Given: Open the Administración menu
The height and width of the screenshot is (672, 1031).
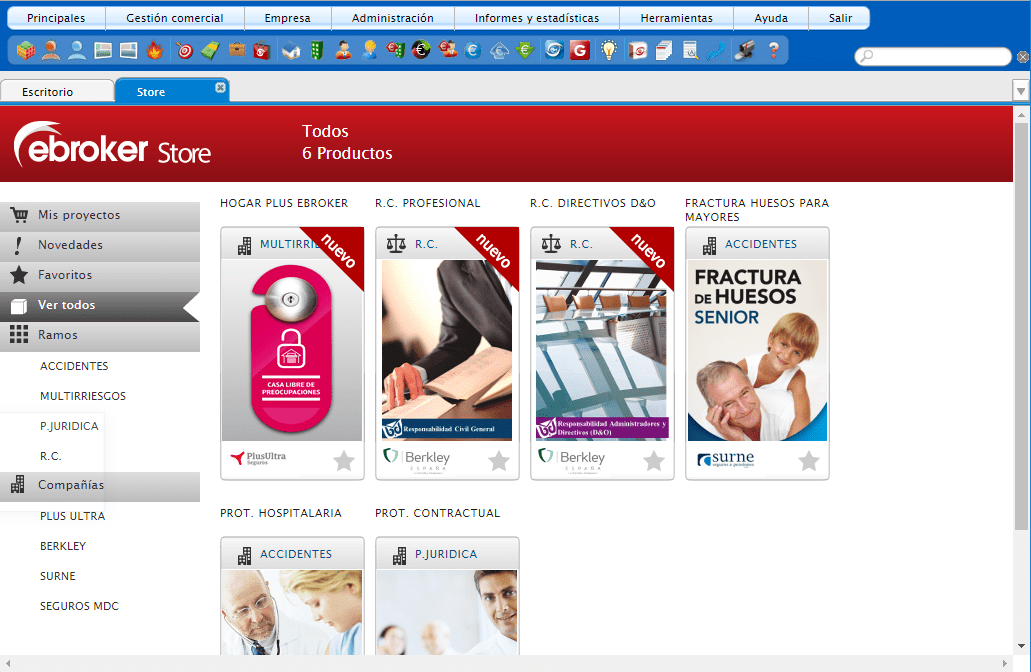Looking at the screenshot, I should pos(393,18).
